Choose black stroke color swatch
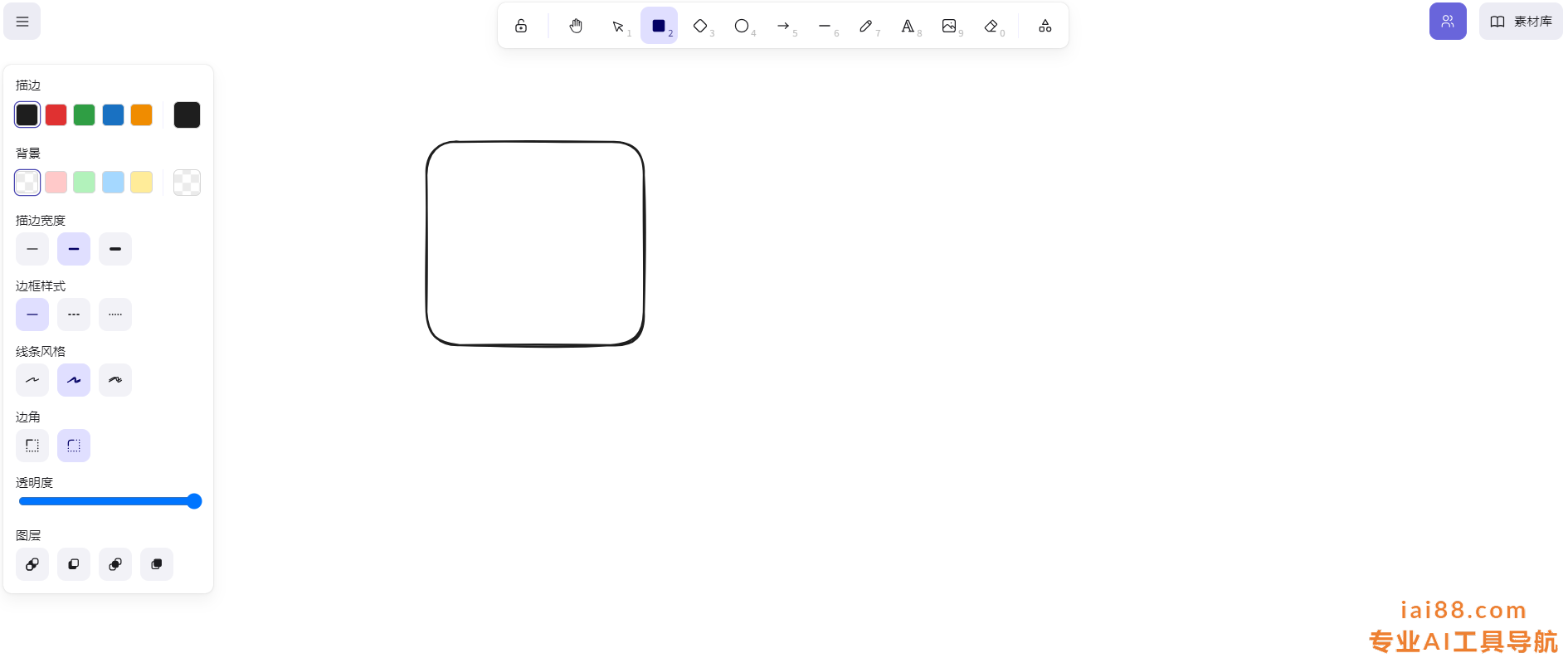1568x663 pixels. coord(27,115)
